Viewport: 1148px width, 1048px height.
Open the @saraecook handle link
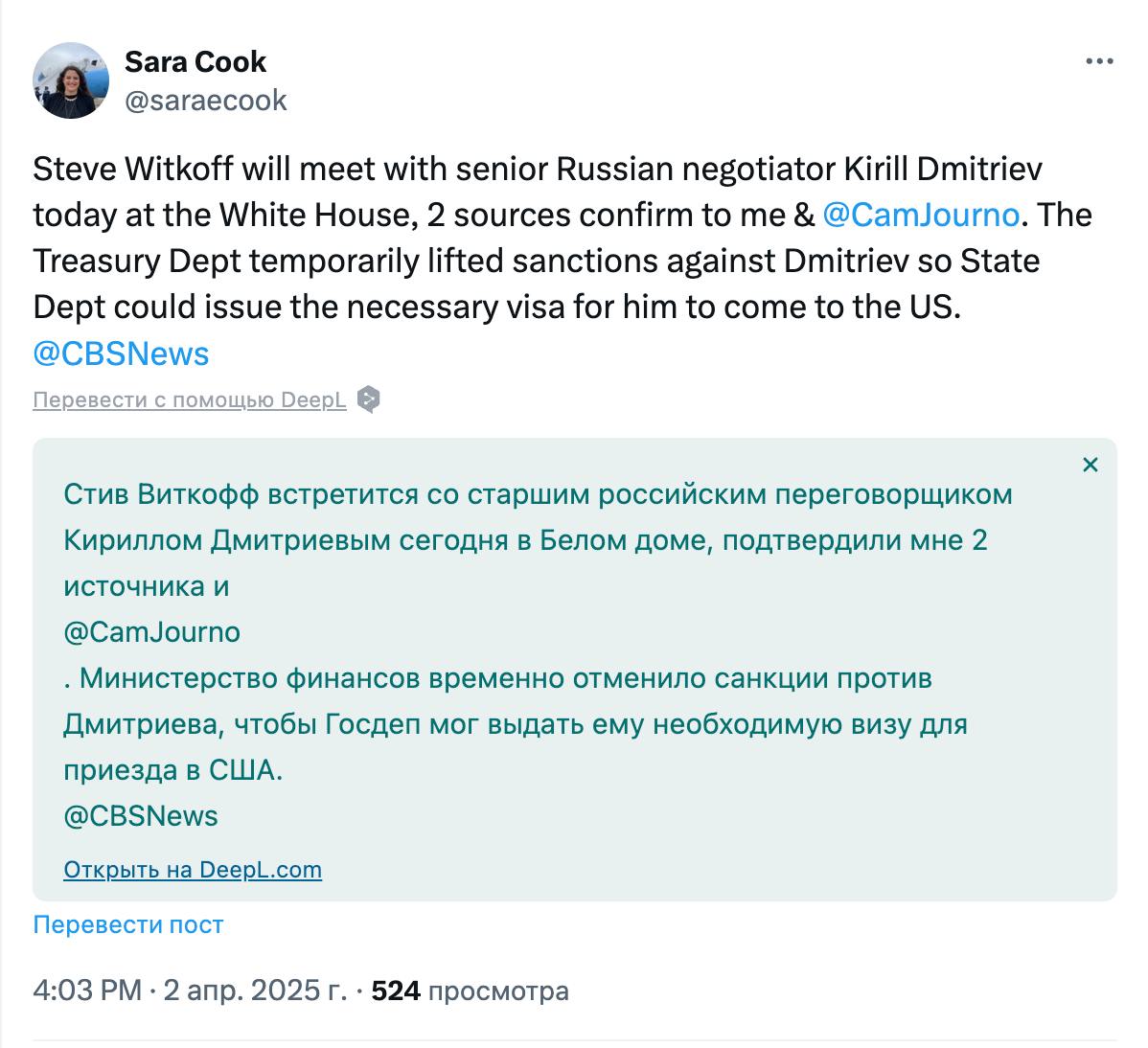point(205,100)
